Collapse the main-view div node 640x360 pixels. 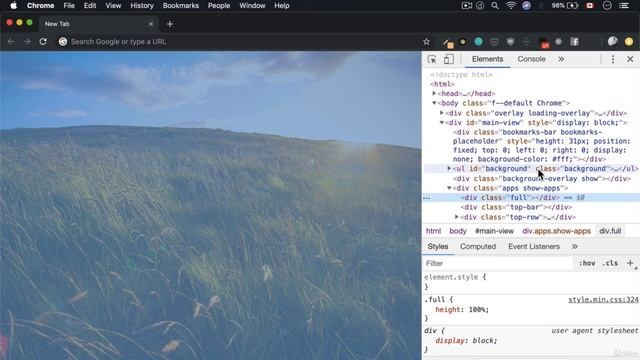(x=442, y=122)
